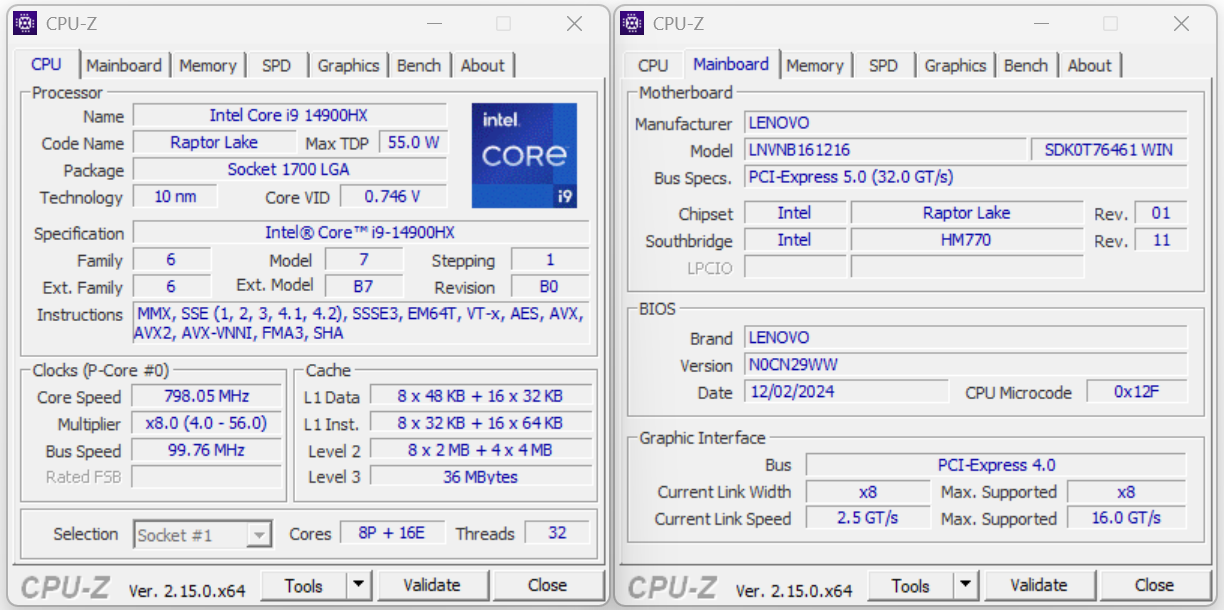This screenshot has height=610, width=1224.
Task: Click the Current Link Speed 2.5 GT/s
Action: (x=868, y=518)
